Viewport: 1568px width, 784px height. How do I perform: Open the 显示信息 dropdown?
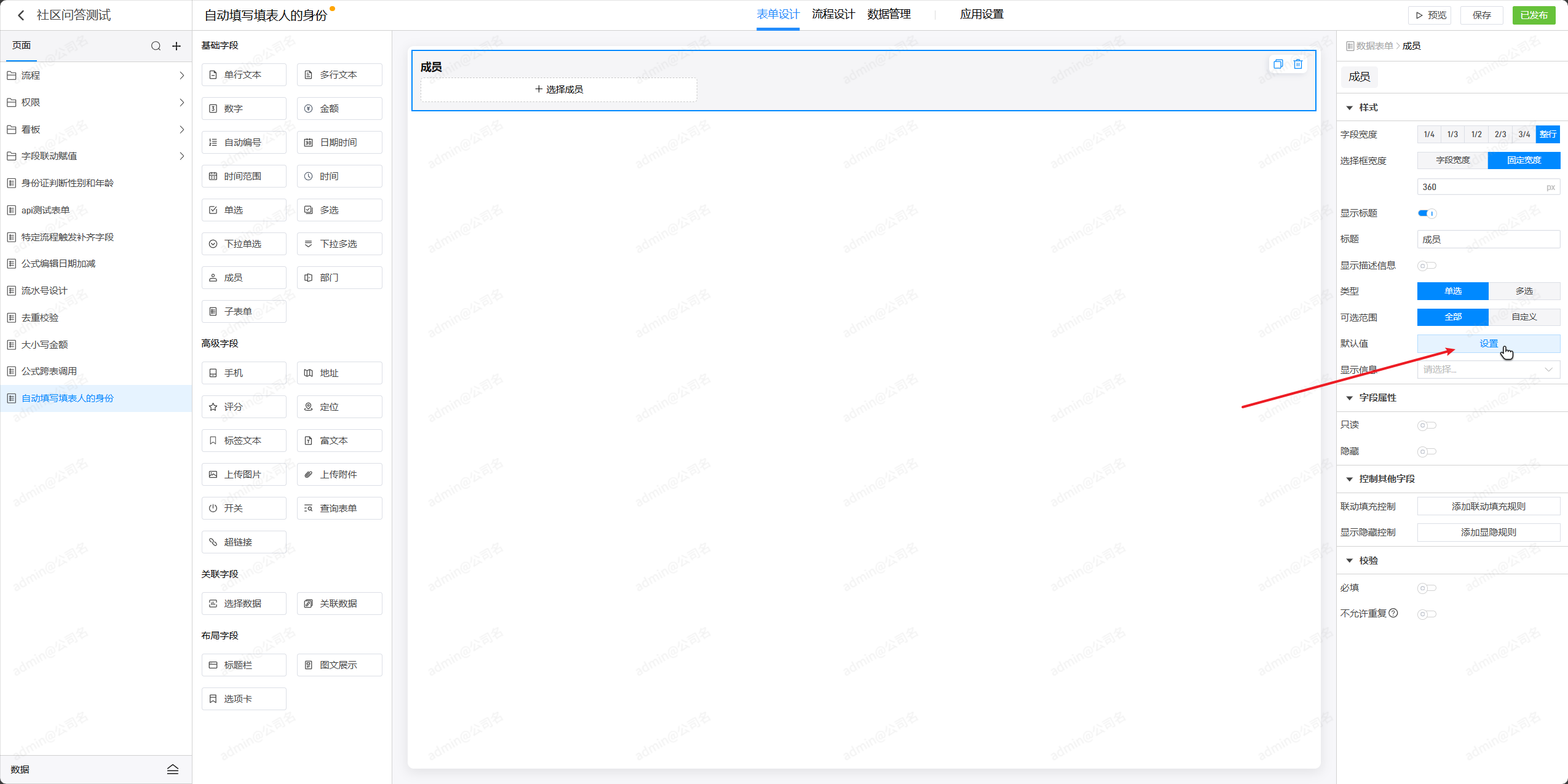pyautogui.click(x=1488, y=370)
